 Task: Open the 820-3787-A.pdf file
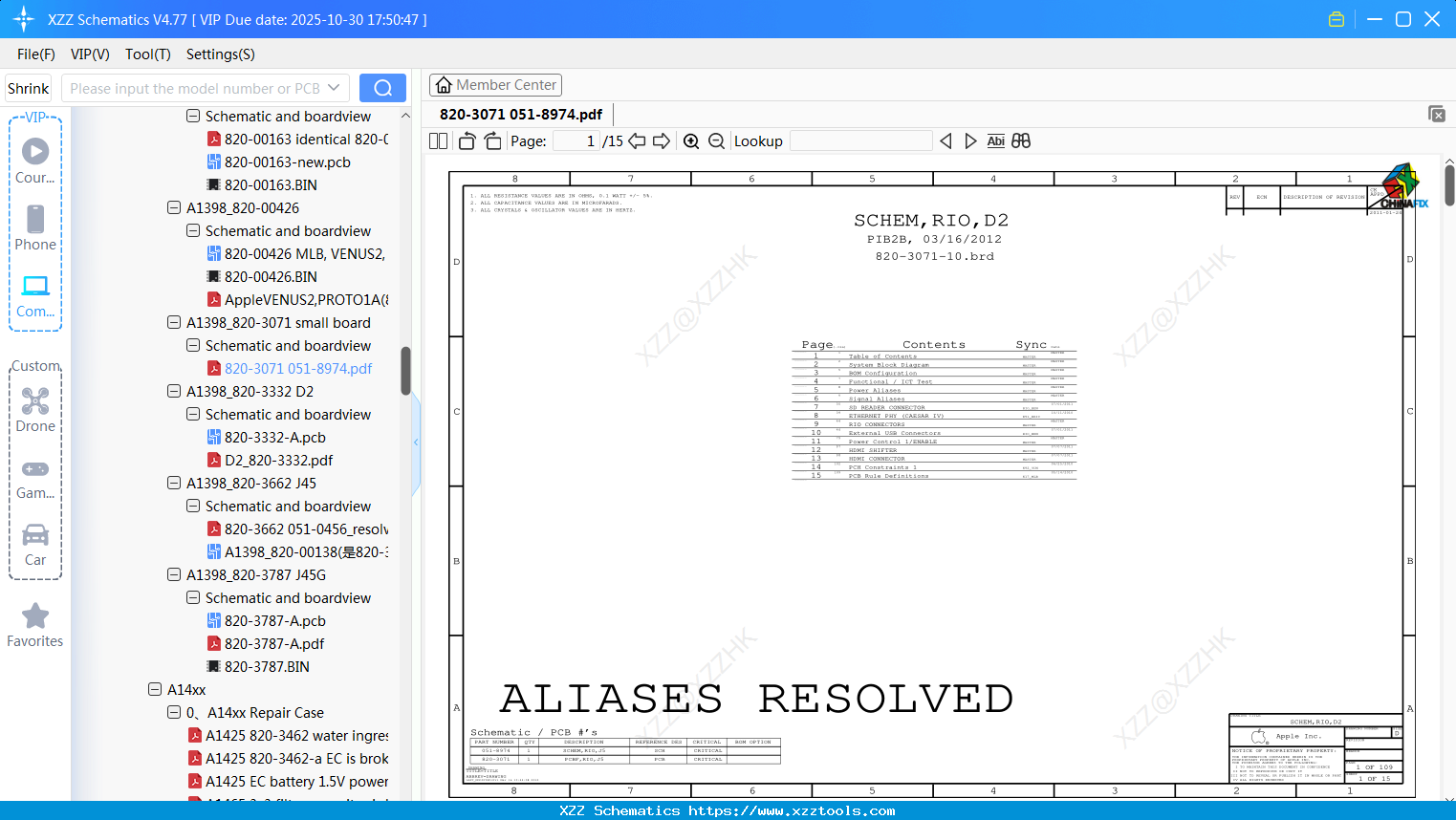[274, 643]
